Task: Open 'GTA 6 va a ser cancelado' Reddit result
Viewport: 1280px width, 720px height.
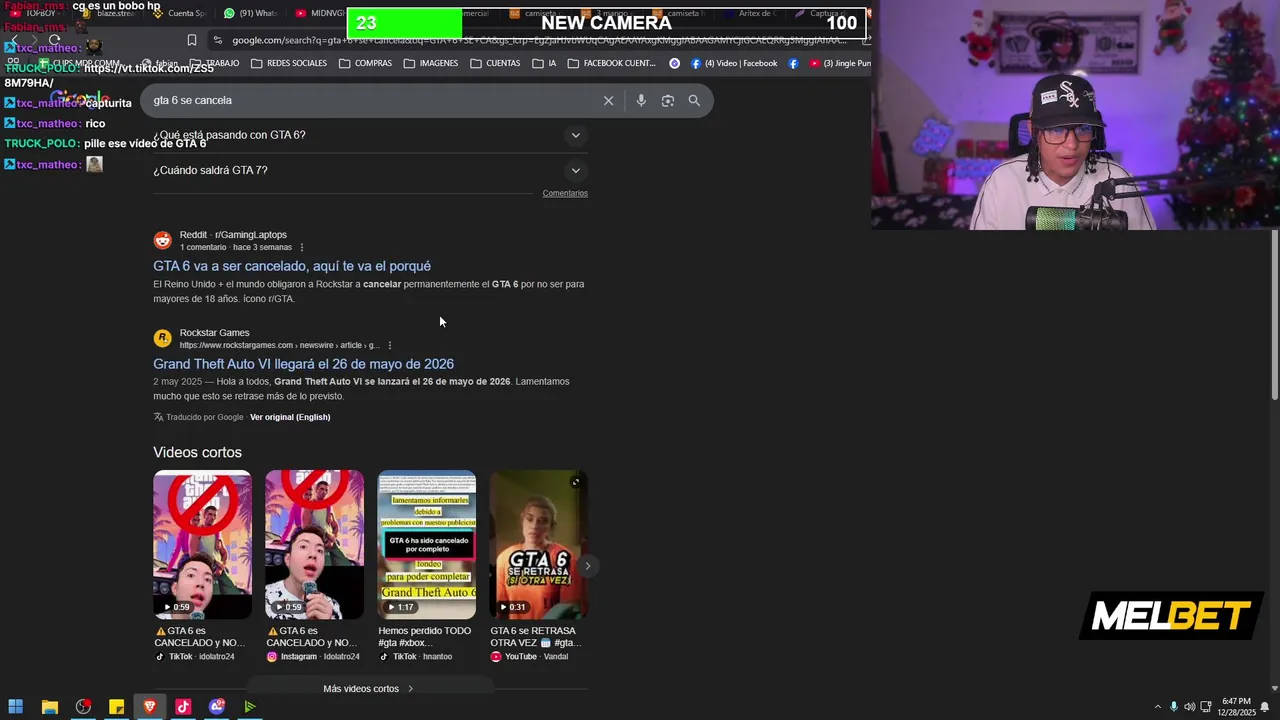Action: point(292,266)
